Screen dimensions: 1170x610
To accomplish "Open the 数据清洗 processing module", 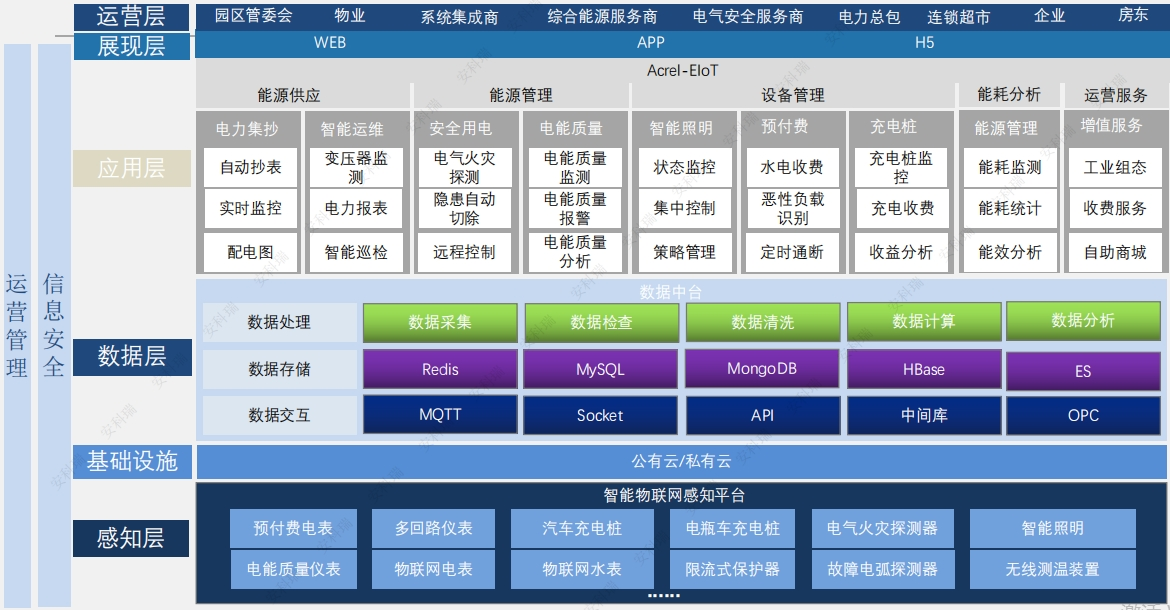I will pos(761,322).
